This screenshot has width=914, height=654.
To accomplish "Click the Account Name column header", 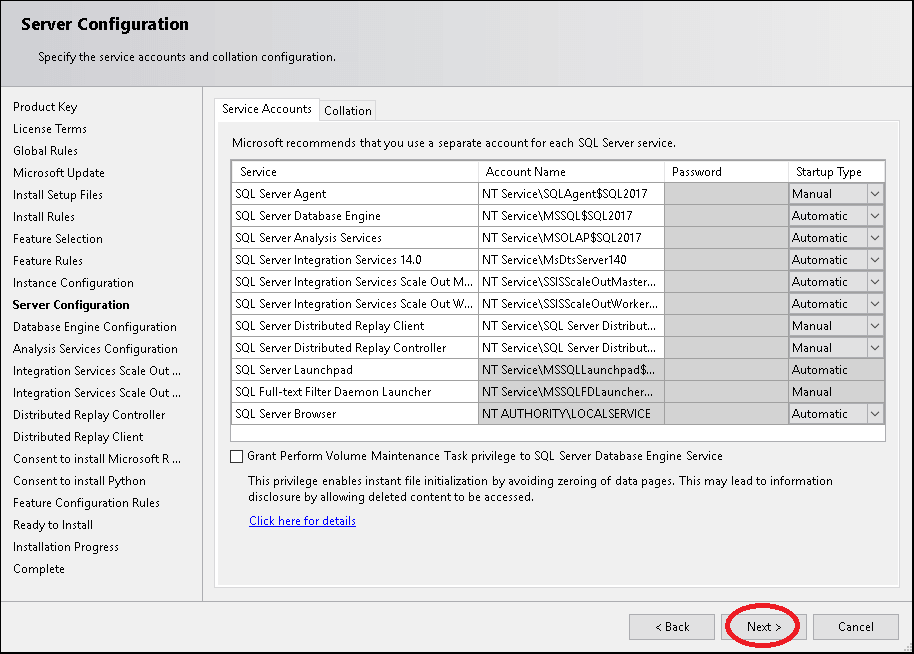I will (571, 172).
